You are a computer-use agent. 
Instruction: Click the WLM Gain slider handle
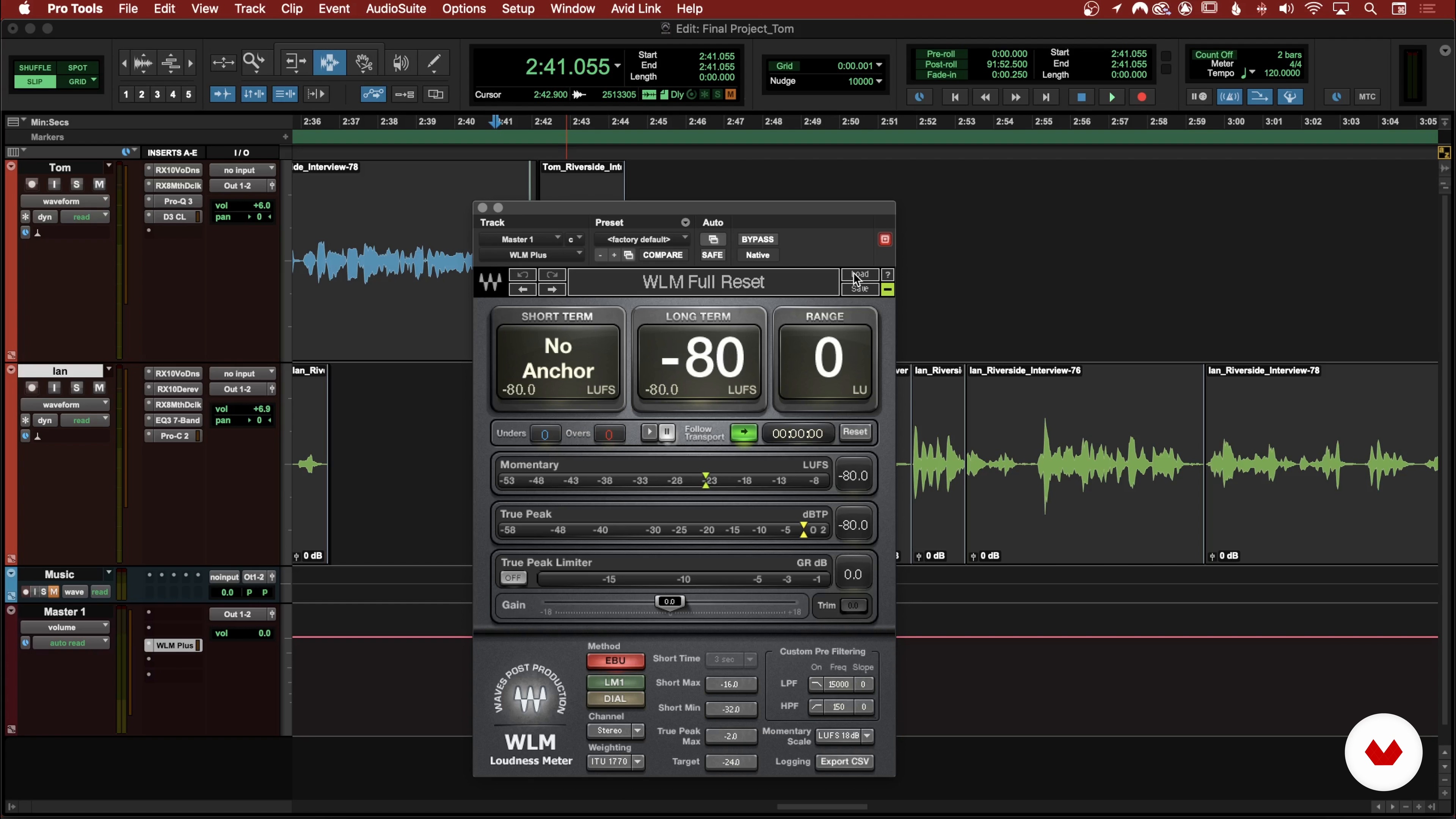(x=669, y=602)
